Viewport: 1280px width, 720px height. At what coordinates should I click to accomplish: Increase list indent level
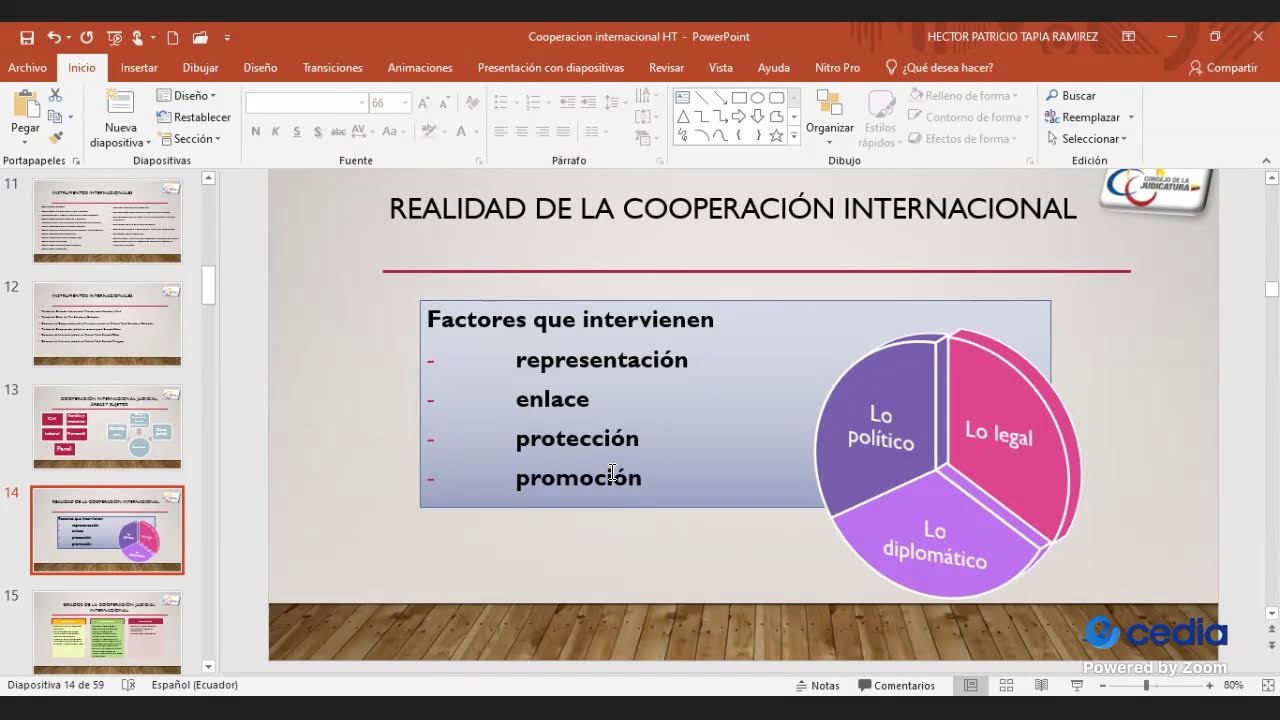(588, 103)
